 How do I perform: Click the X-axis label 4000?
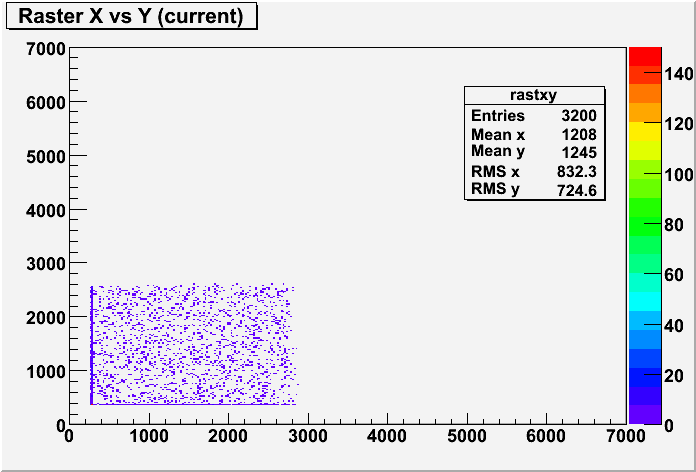[x=387, y=436]
